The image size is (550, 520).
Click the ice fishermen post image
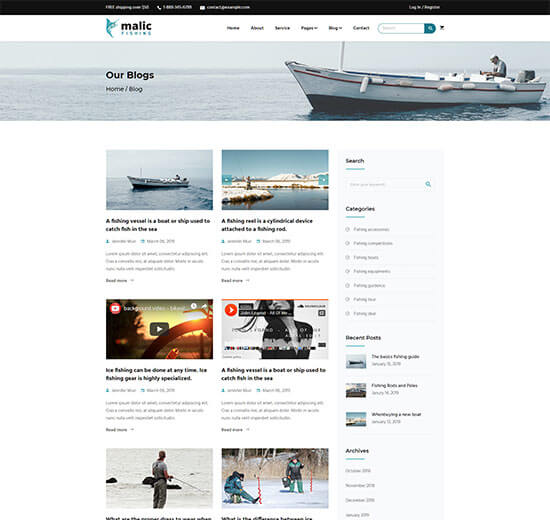tap(275, 478)
